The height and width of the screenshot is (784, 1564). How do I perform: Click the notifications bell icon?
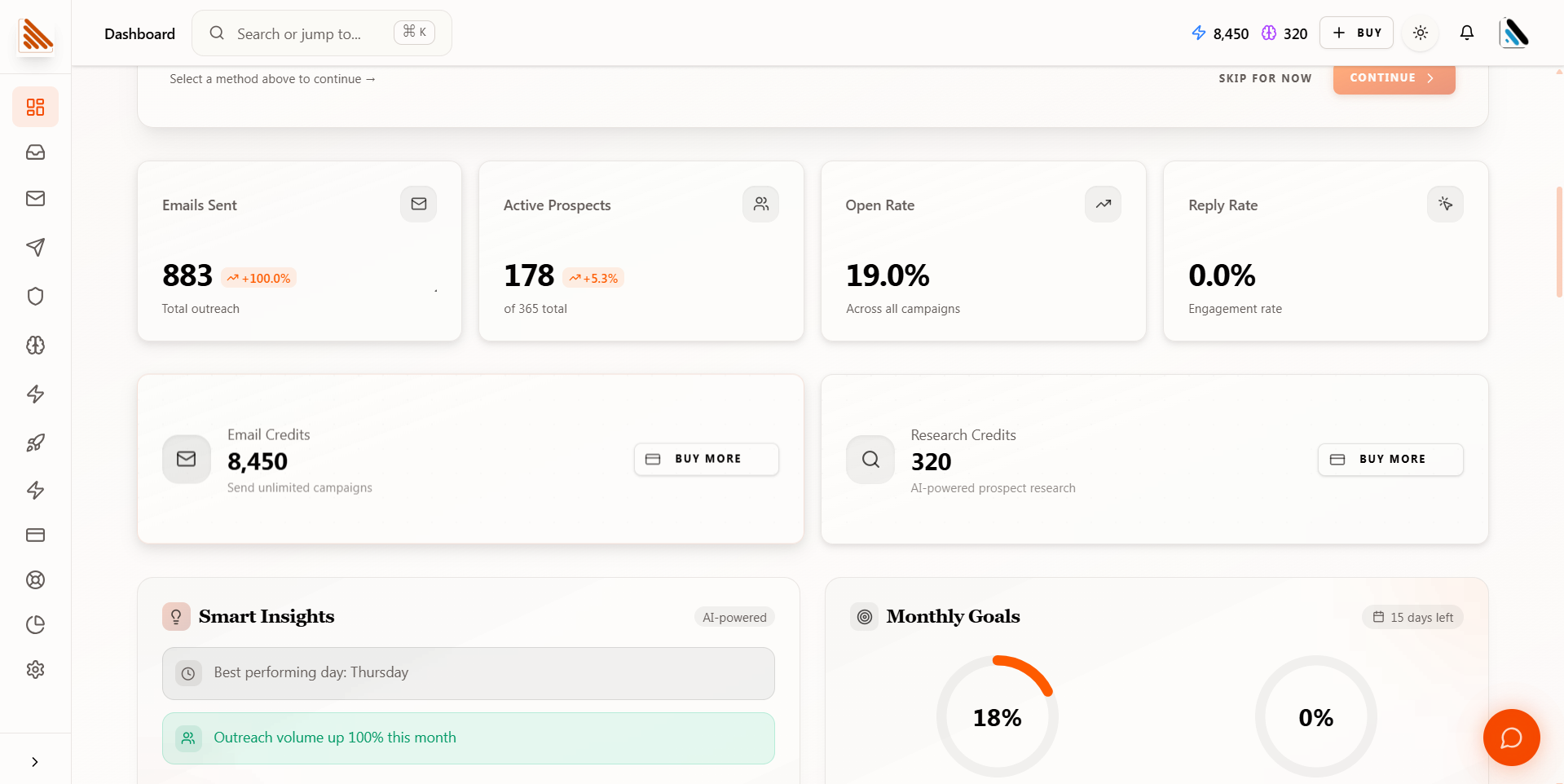[1466, 33]
